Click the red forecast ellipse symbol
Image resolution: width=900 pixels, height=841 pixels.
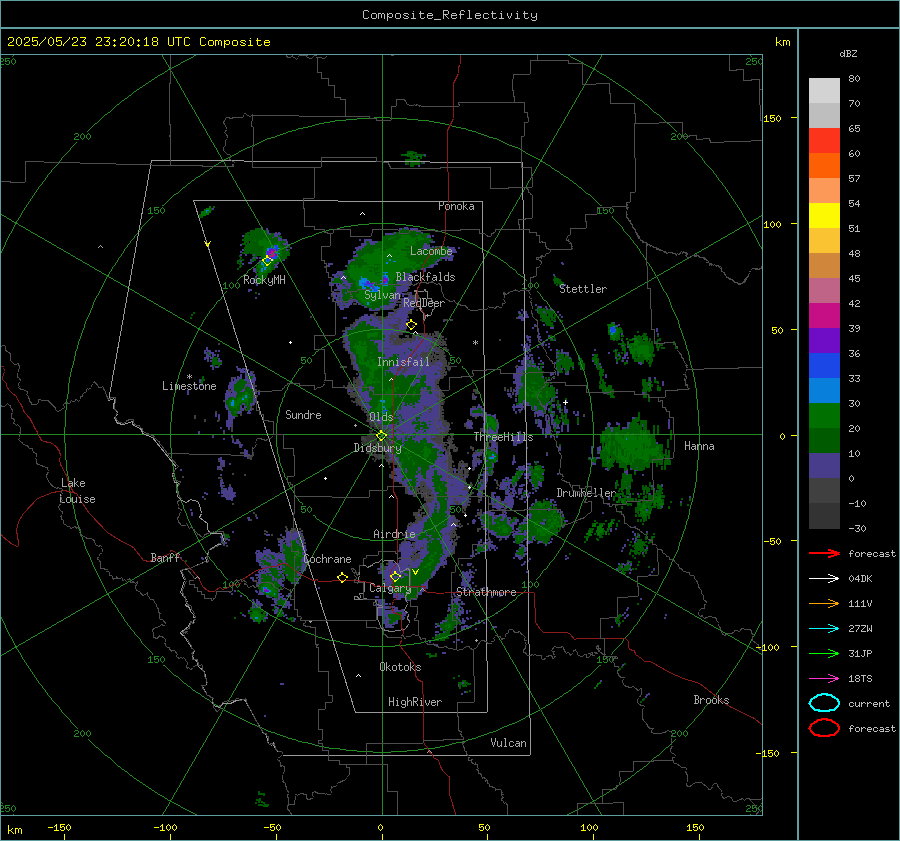point(824,728)
